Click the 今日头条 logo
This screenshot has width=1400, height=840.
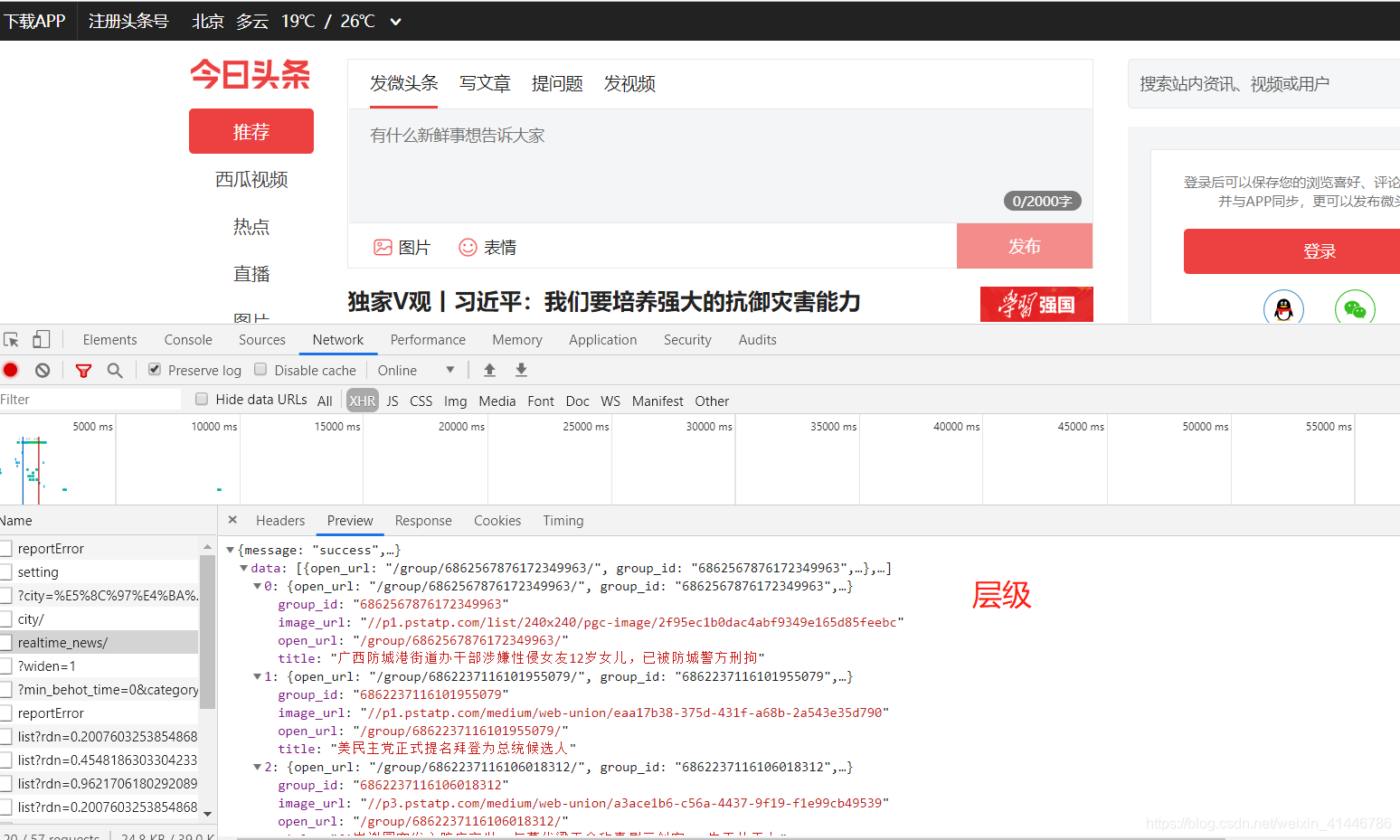251,74
